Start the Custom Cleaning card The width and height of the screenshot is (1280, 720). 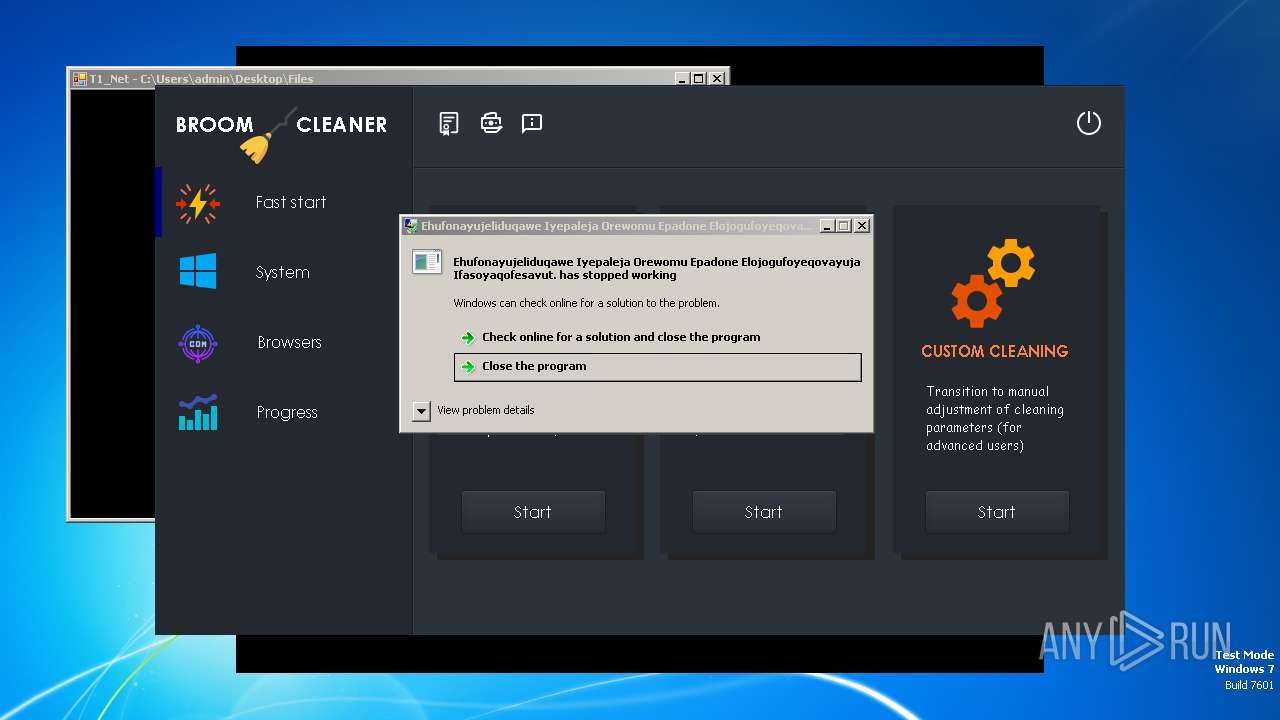pos(997,512)
